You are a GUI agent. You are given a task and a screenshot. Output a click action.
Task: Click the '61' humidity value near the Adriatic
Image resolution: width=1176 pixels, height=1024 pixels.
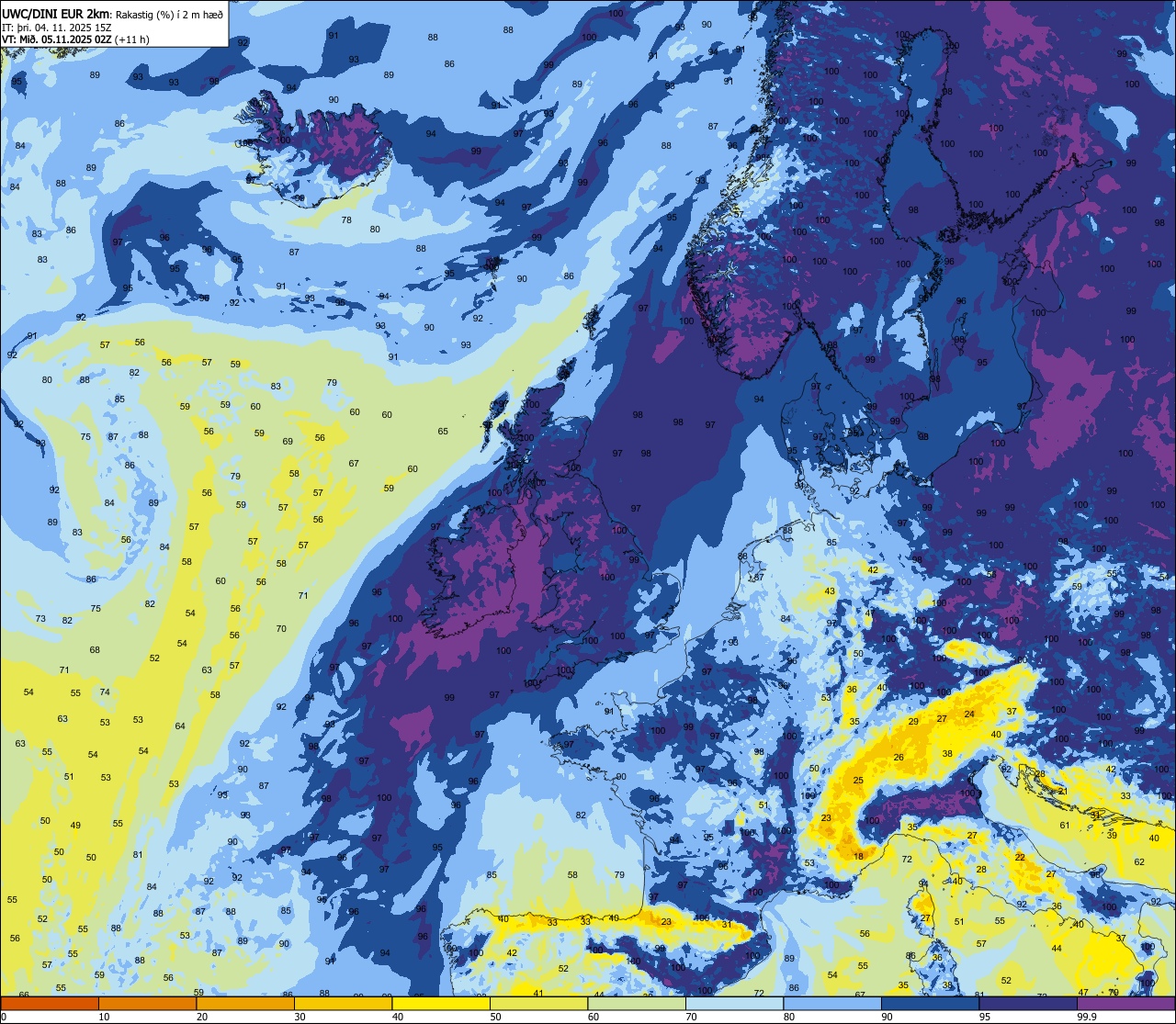click(1065, 826)
